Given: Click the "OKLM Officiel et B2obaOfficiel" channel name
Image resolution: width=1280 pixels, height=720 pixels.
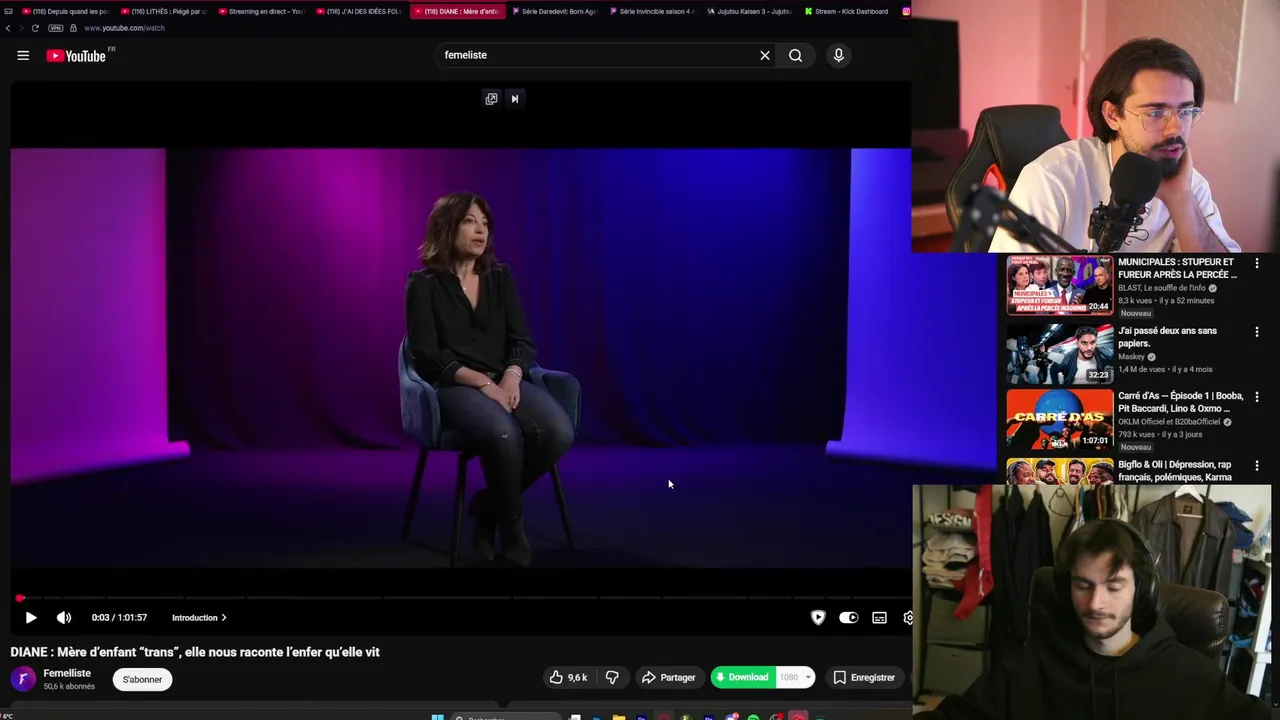Looking at the screenshot, I should coord(1170,422).
